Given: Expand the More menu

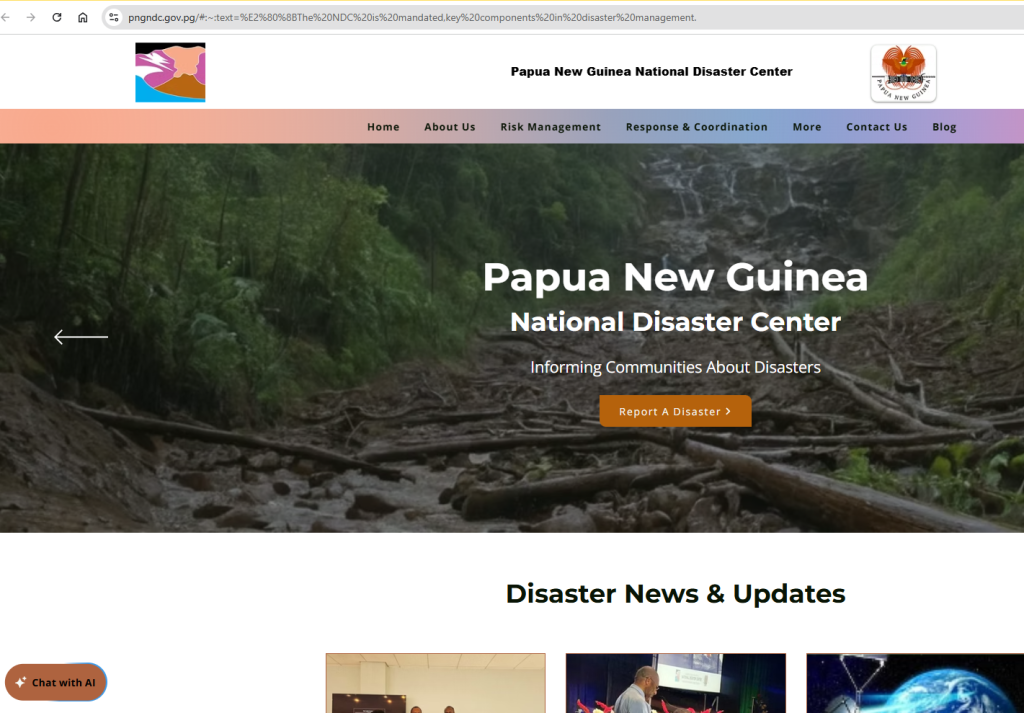Looking at the screenshot, I should click(806, 127).
